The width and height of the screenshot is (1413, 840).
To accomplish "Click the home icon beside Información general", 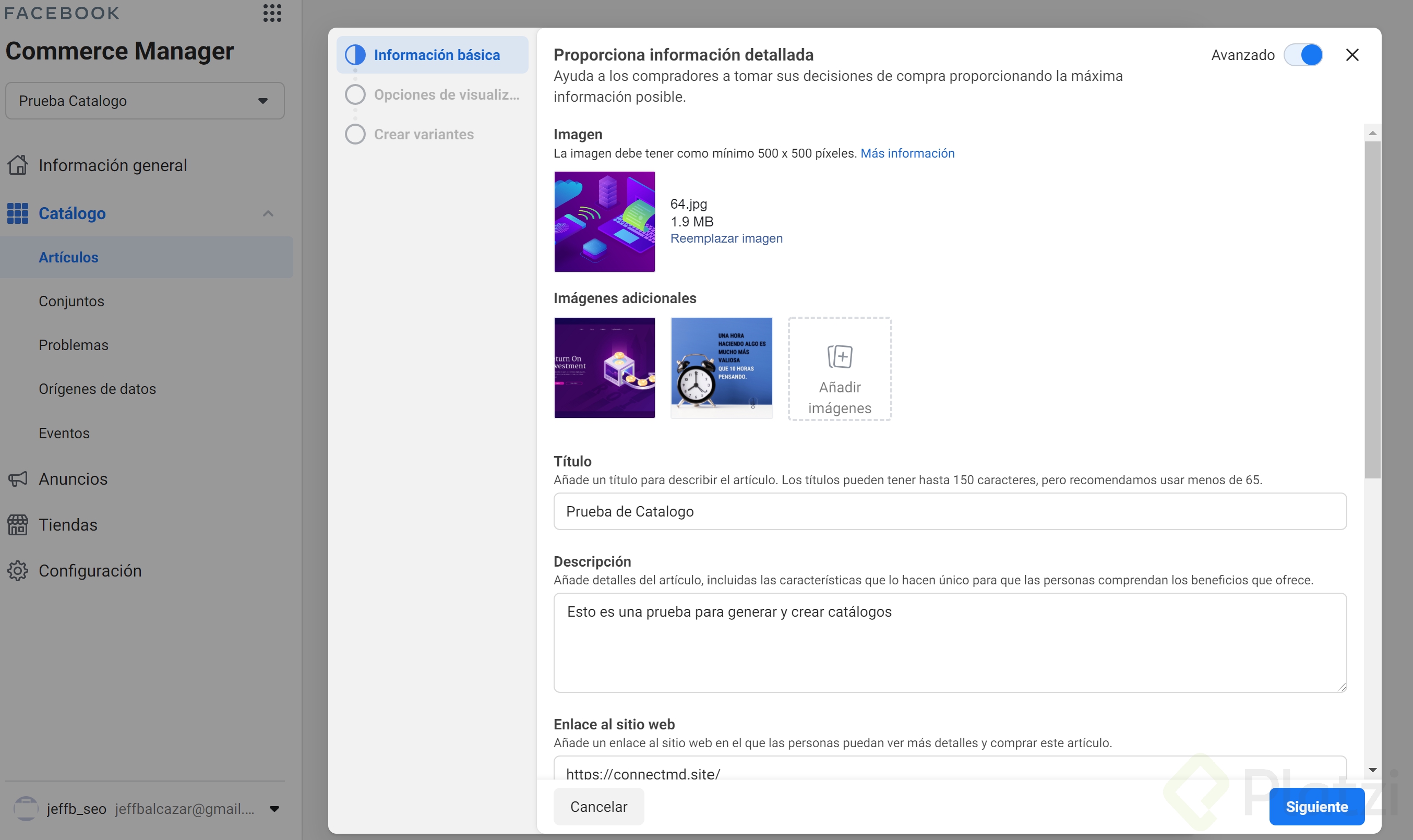I will pyautogui.click(x=18, y=165).
